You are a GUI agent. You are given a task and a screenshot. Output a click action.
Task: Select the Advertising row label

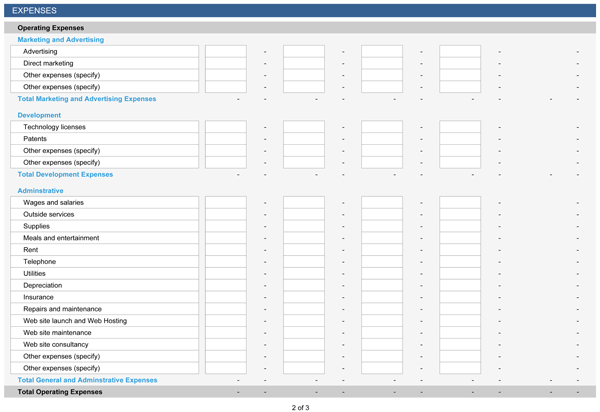(40, 52)
